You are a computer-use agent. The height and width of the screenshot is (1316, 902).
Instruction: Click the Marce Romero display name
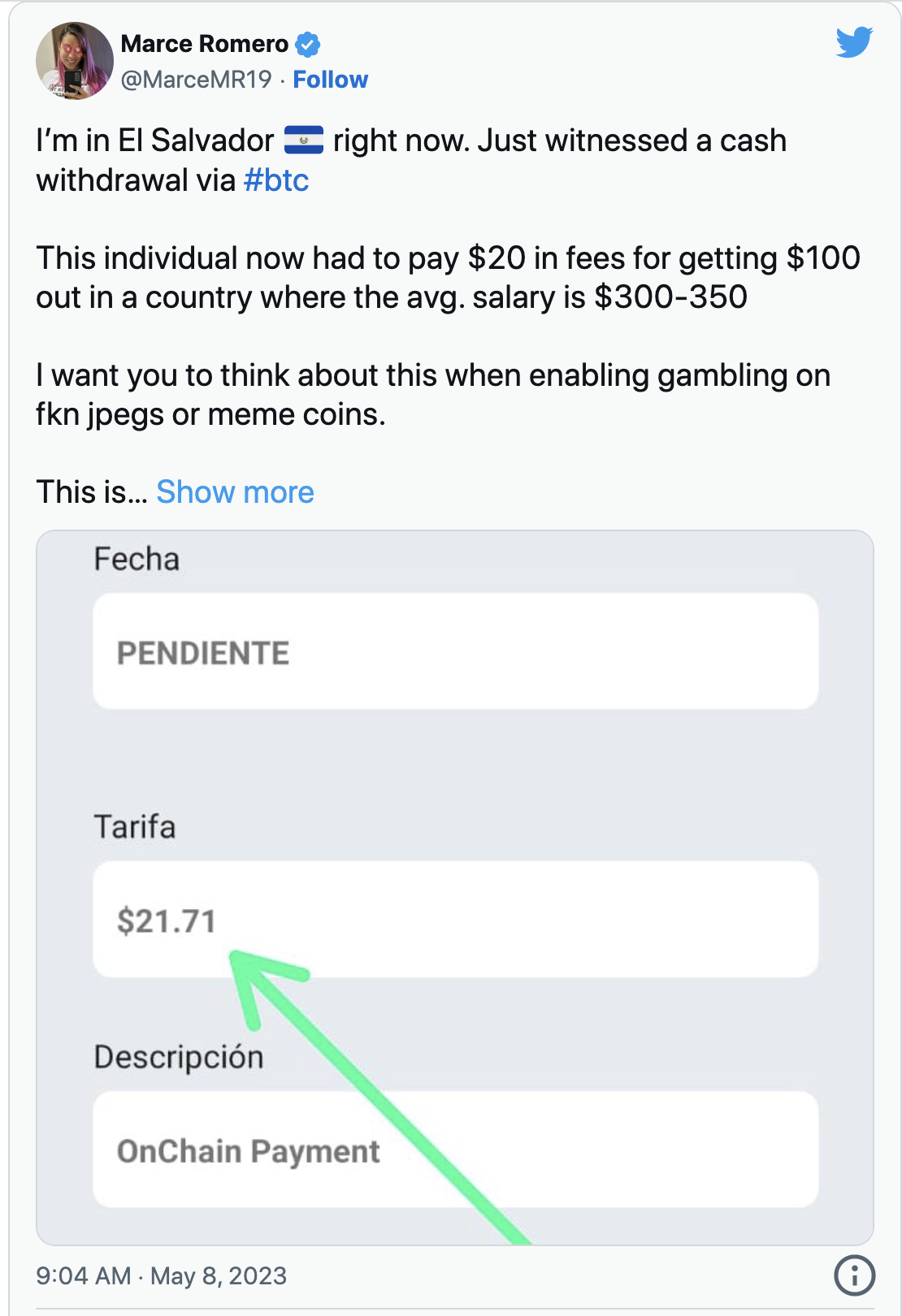(205, 44)
